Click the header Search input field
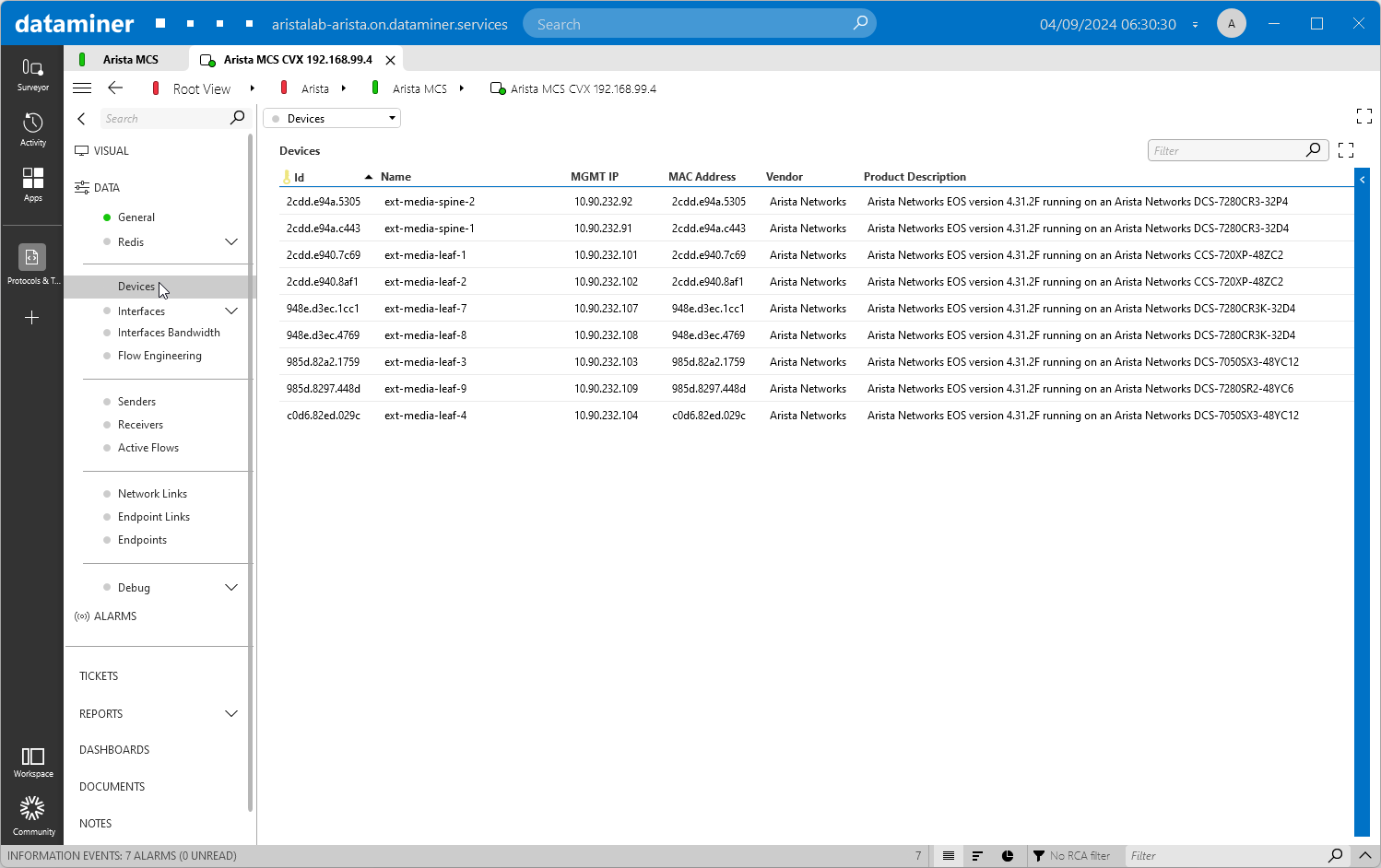The width and height of the screenshot is (1381, 868). 699,24
